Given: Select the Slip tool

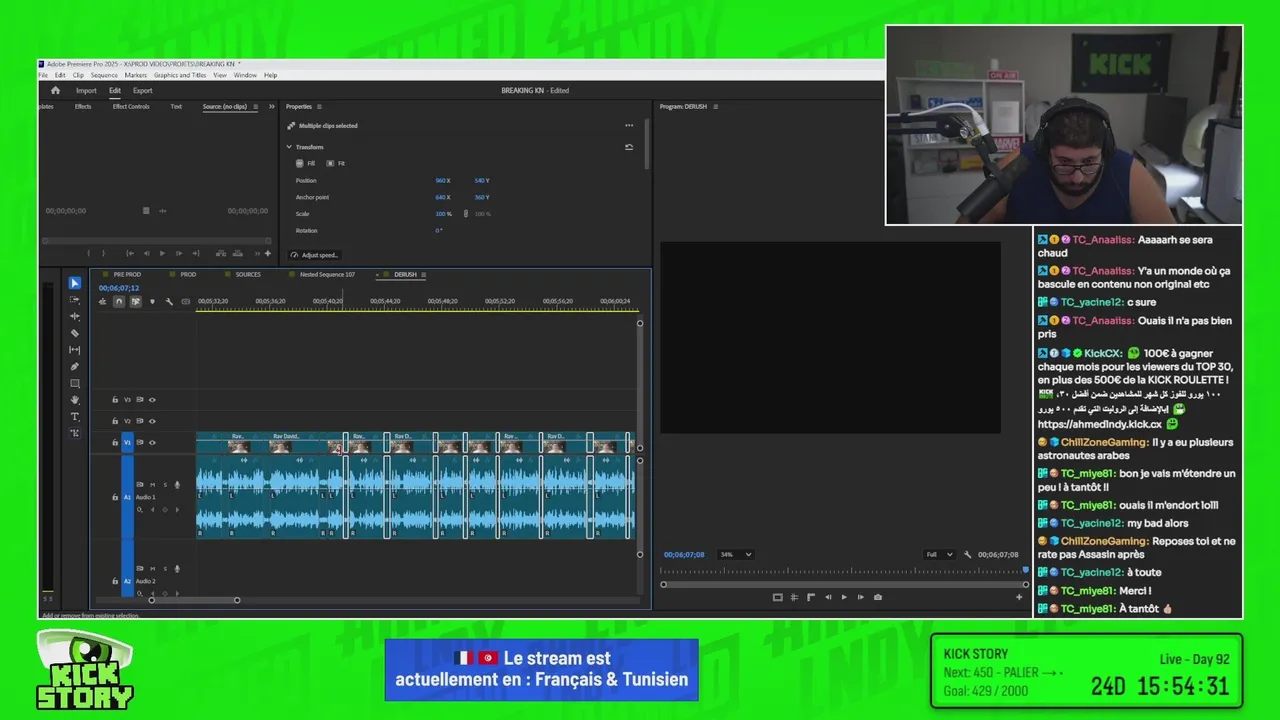Looking at the screenshot, I should pos(75,350).
